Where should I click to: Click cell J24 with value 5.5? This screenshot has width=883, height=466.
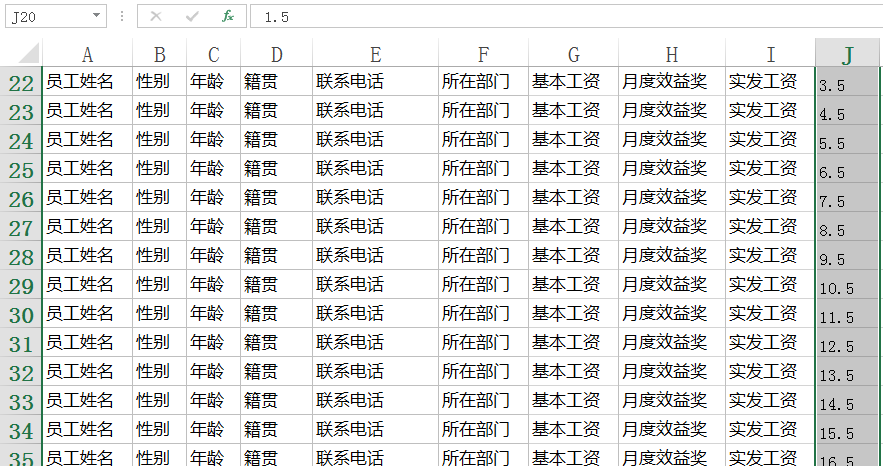coord(848,140)
